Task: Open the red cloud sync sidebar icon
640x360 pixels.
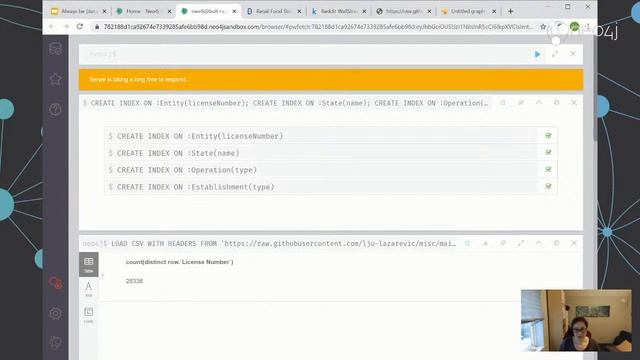Action: tap(56, 282)
